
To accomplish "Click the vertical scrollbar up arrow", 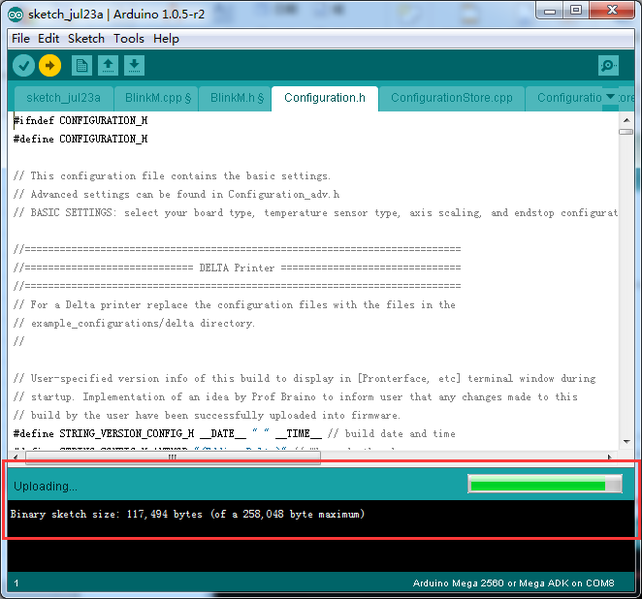I will [626, 120].
